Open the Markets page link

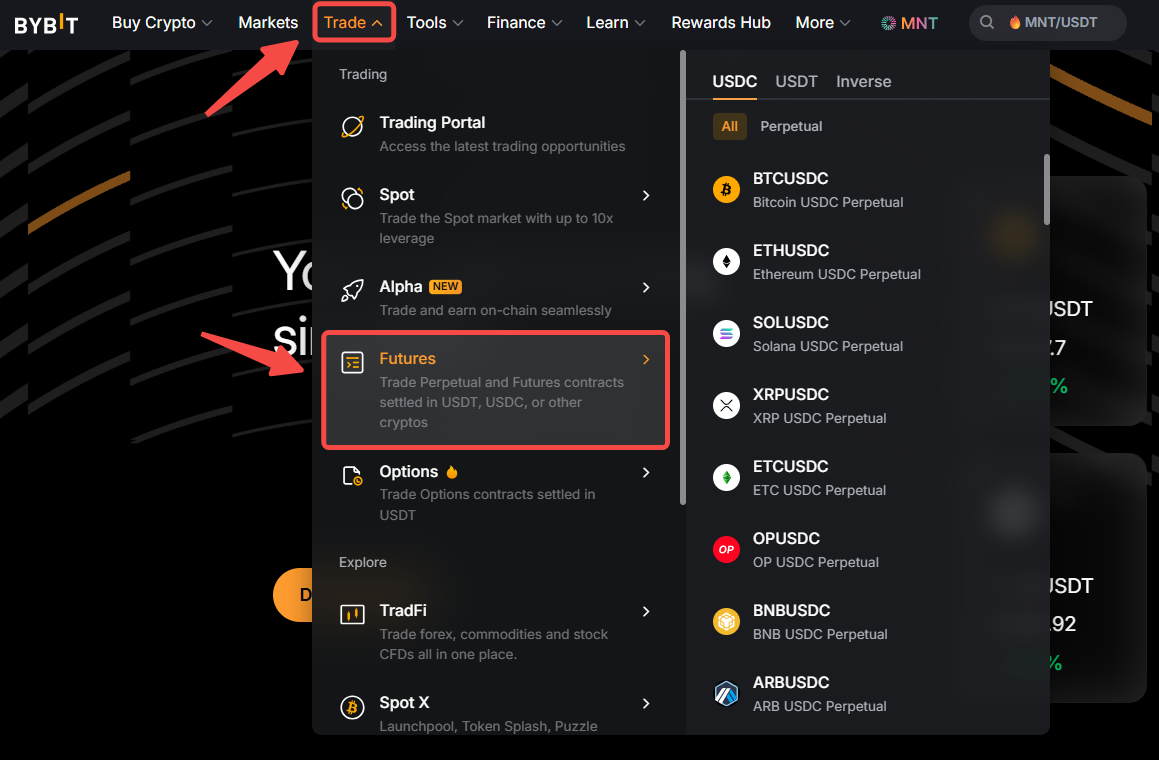click(x=268, y=23)
